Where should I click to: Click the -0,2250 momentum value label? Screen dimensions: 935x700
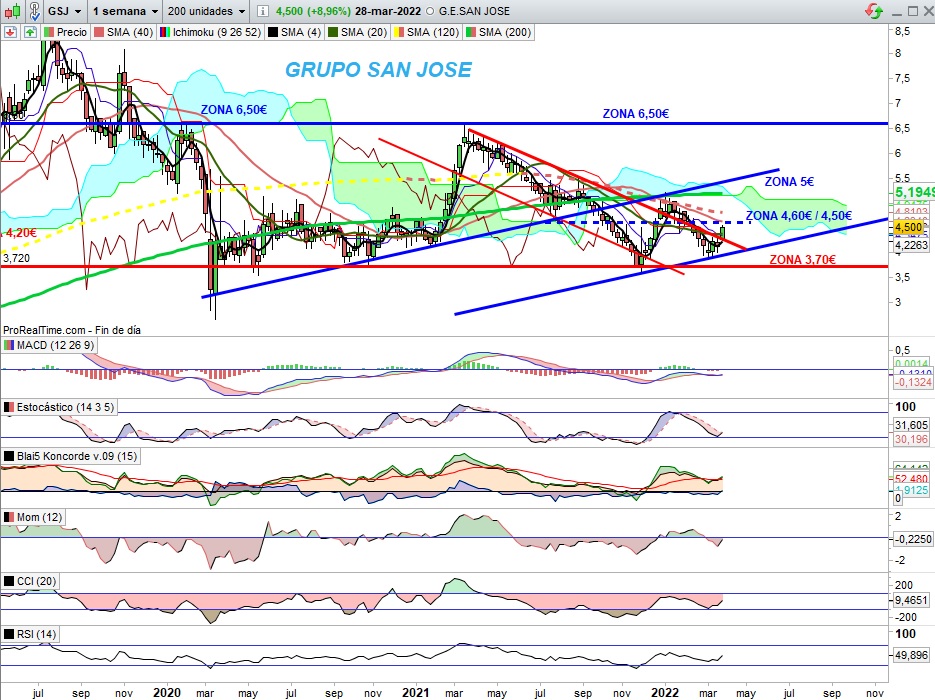912,539
